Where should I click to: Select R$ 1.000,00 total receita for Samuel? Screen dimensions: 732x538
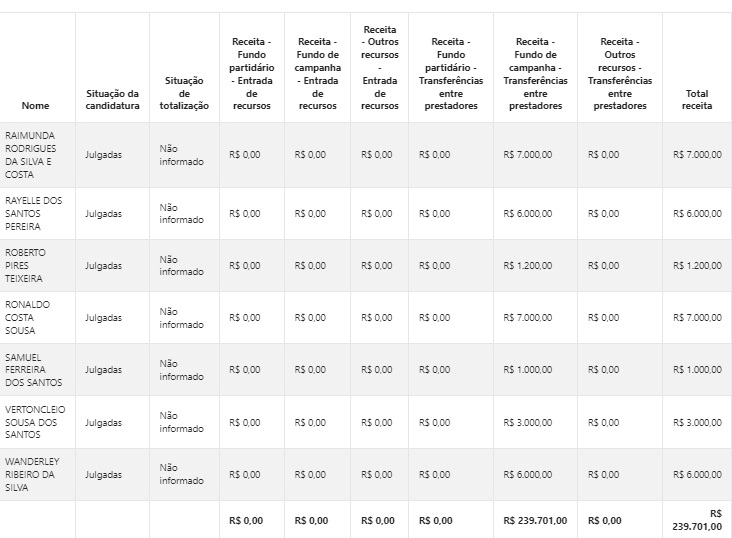(697, 370)
